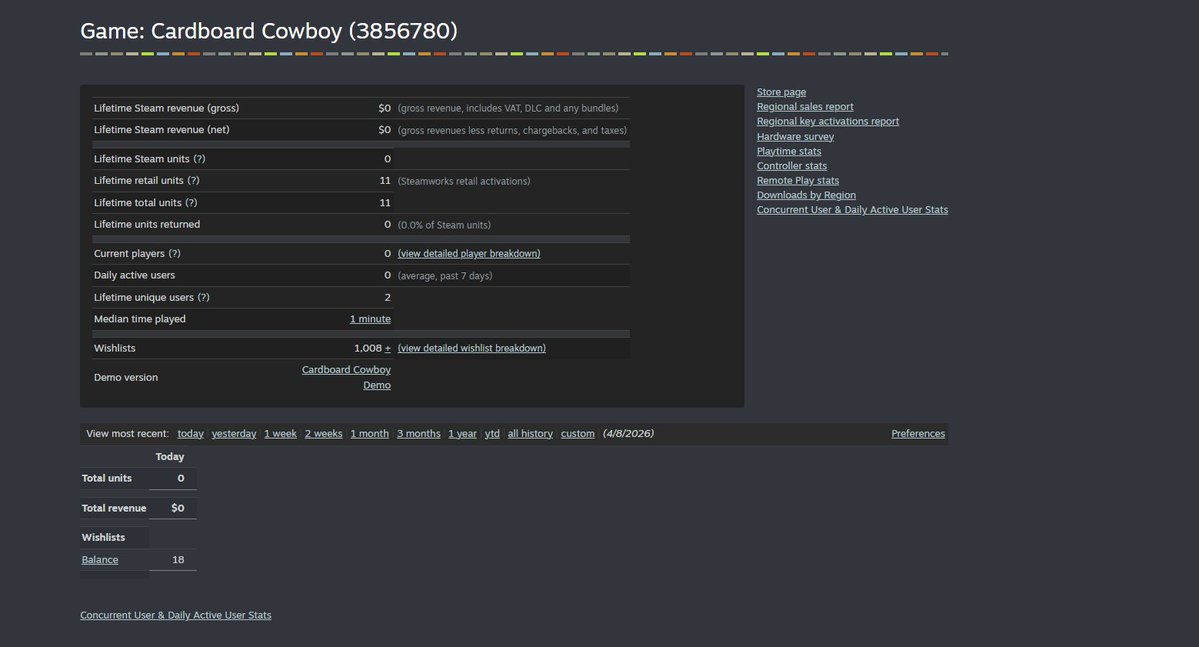1199x647 pixels.
Task: Open sidebar Concurrent User & Daily Active User Stats
Action: pos(852,210)
